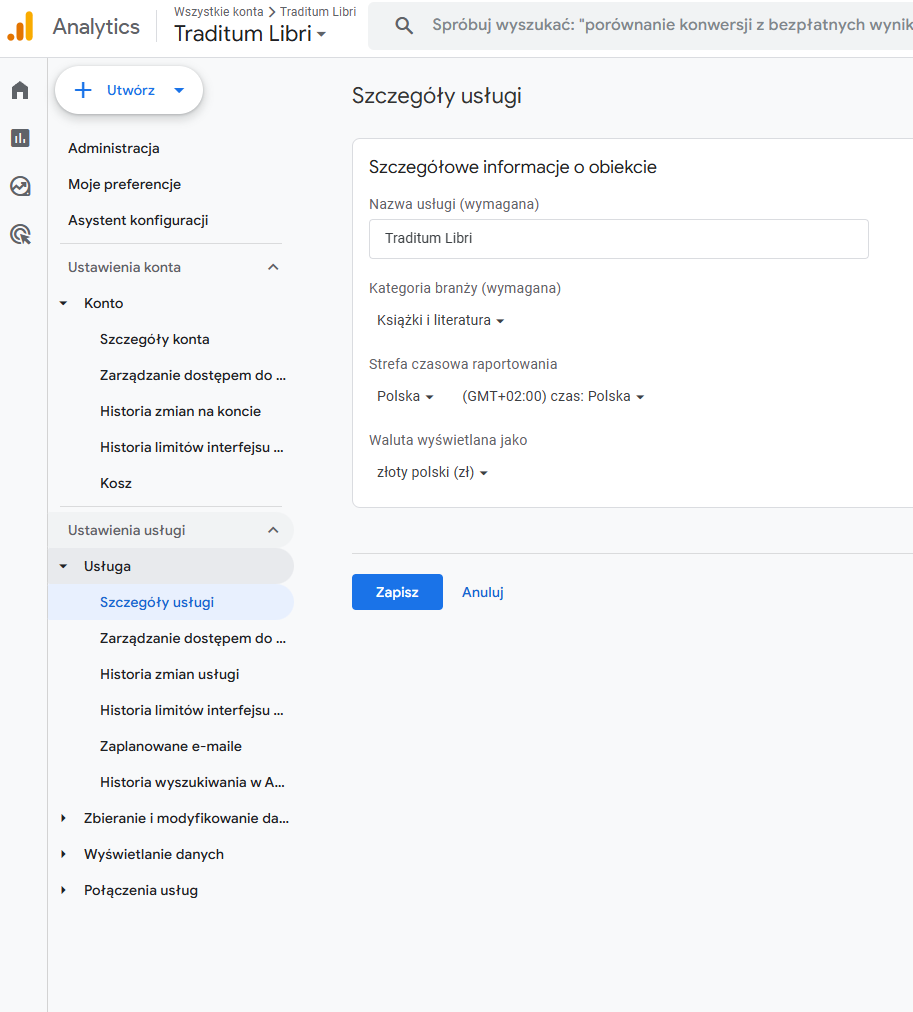This screenshot has height=1012, width=913.
Task: Open Szczegóły konta menu item
Action: tap(154, 339)
